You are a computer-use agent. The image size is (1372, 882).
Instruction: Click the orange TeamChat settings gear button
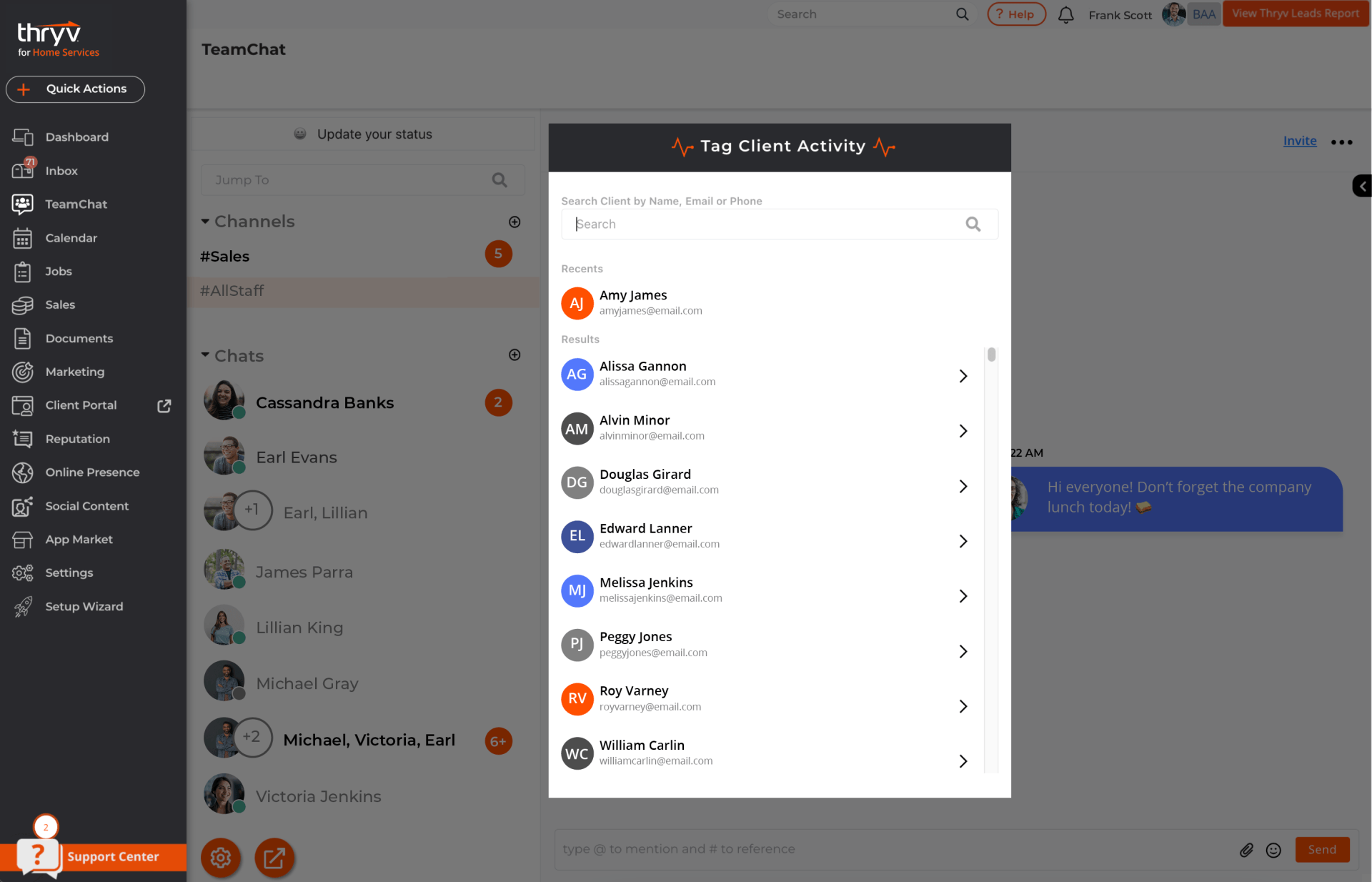pos(221,857)
